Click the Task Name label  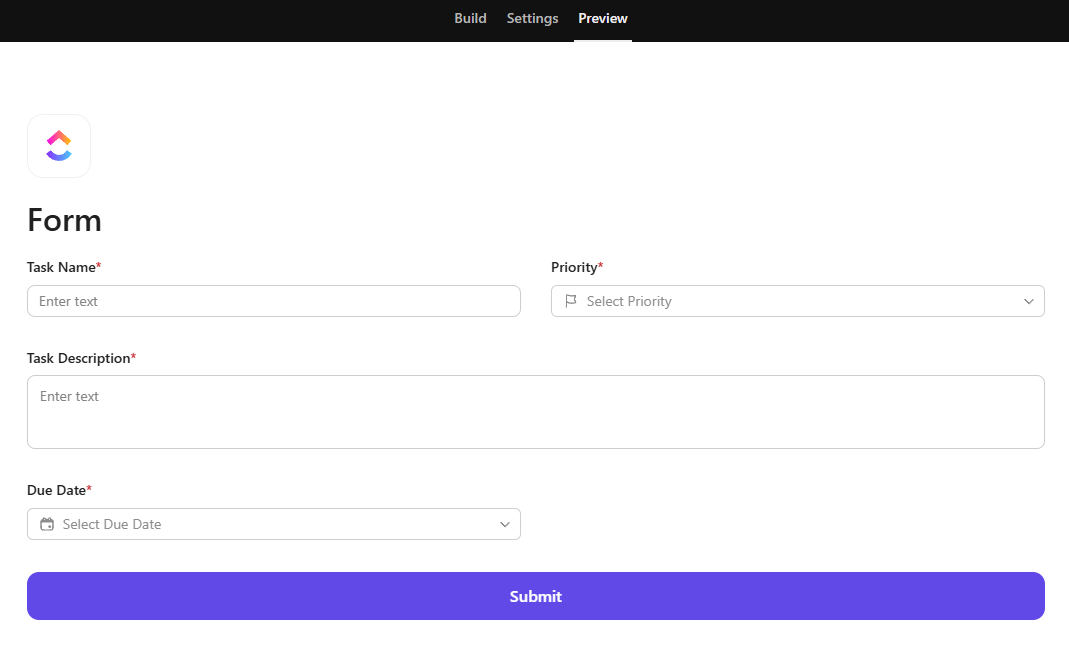(x=64, y=267)
